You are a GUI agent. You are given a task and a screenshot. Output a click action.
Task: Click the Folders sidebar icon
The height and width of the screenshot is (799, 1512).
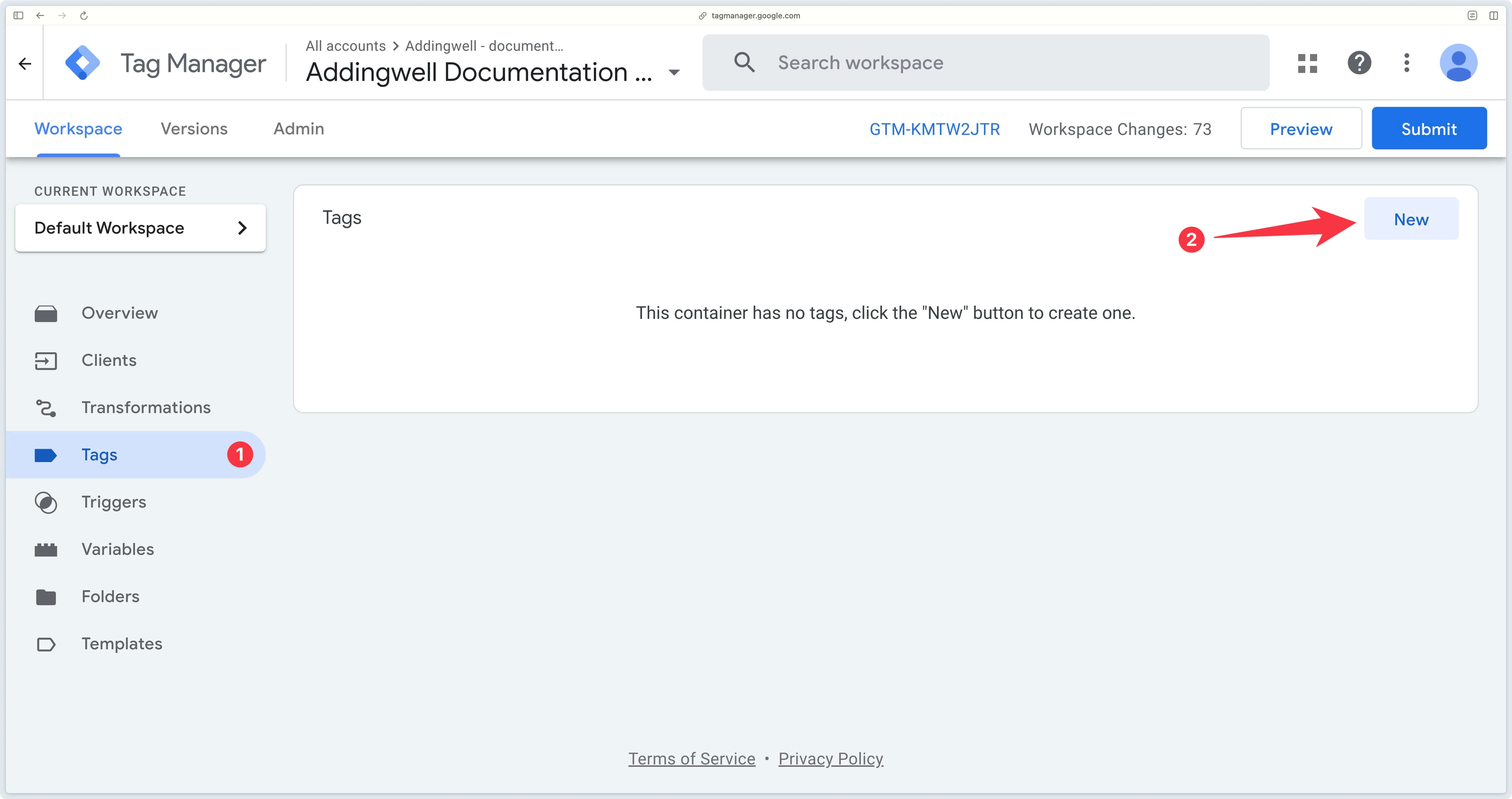click(46, 597)
